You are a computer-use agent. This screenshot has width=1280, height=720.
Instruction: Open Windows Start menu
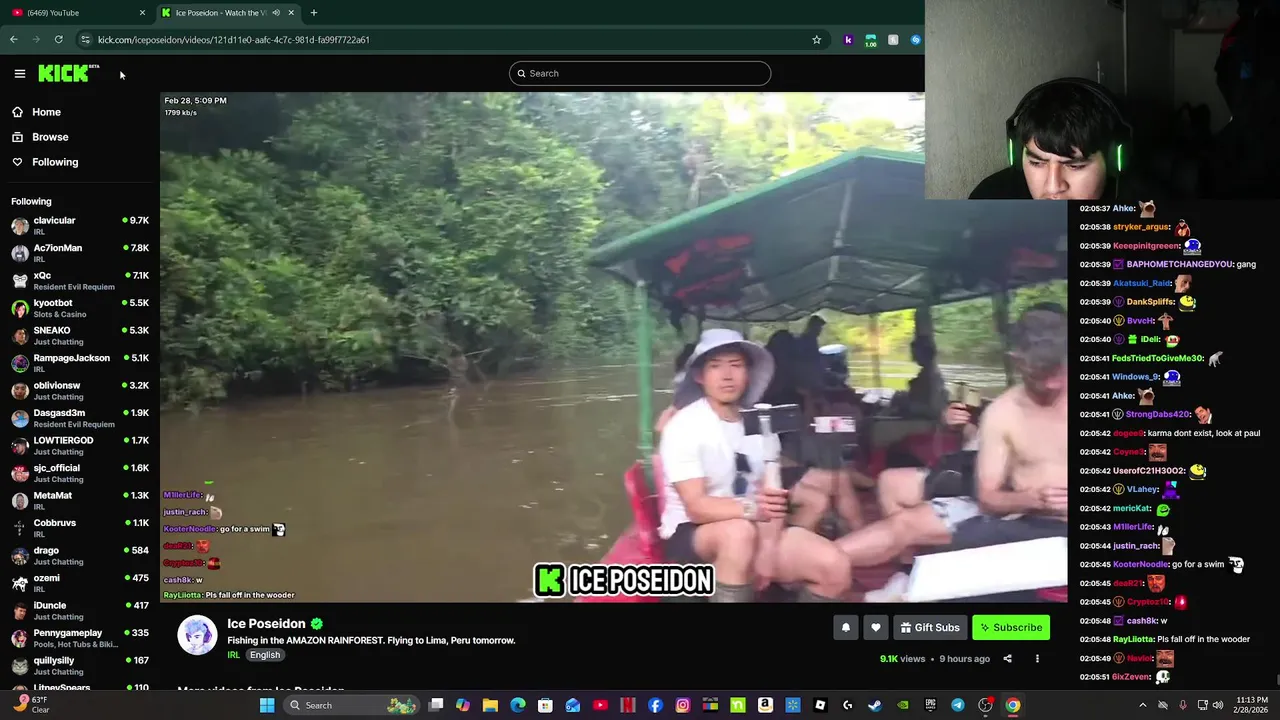pyautogui.click(x=267, y=705)
